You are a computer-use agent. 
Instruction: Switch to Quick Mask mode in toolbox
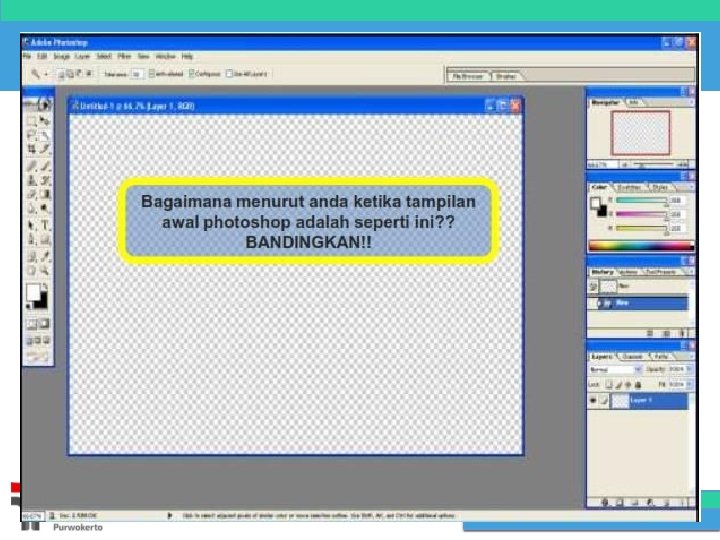[x=45, y=324]
